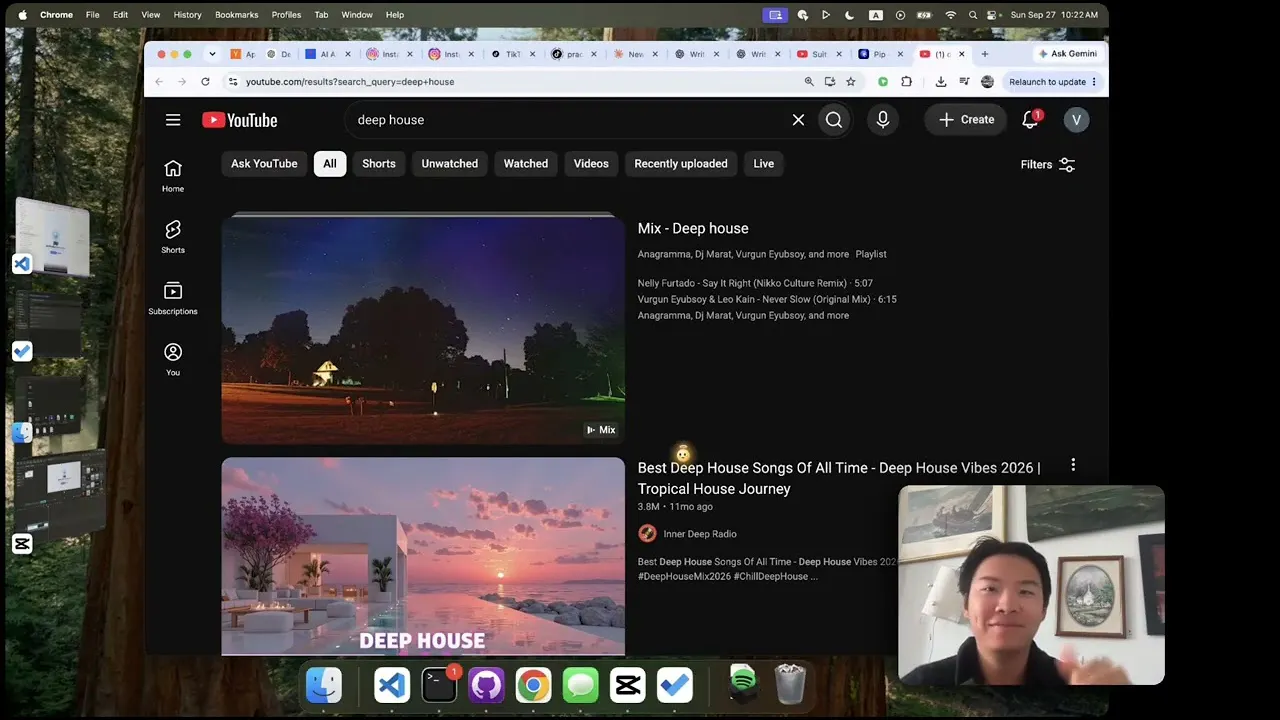Click the magnifier search button
The image size is (1280, 720).
pos(834,120)
